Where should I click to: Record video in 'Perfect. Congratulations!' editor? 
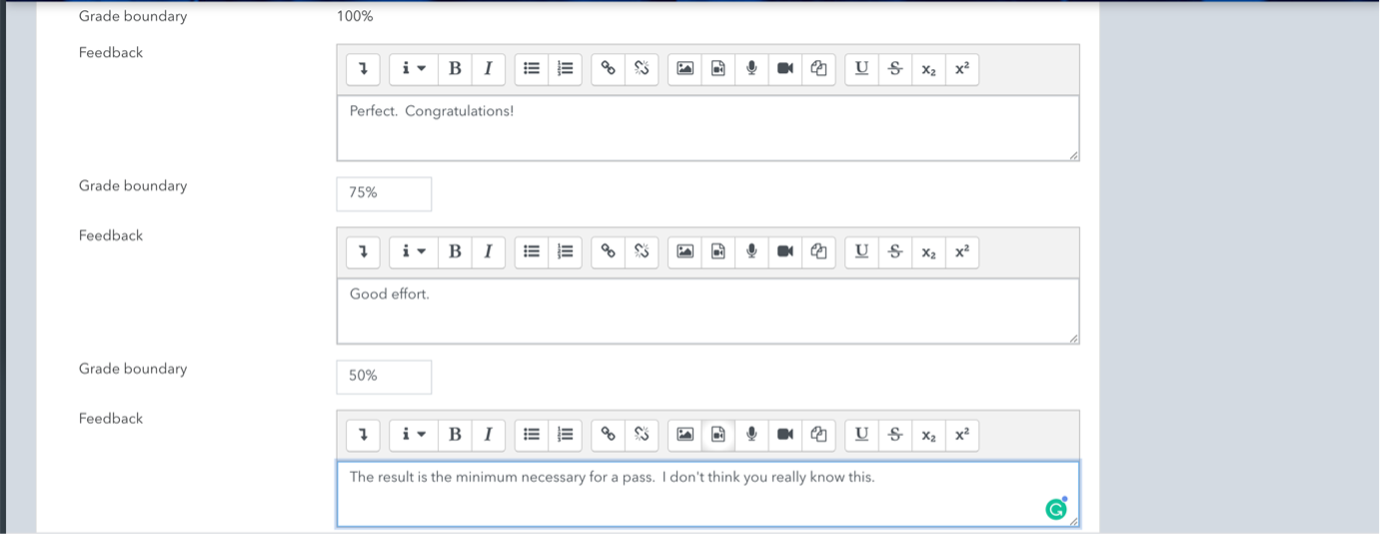tap(785, 69)
